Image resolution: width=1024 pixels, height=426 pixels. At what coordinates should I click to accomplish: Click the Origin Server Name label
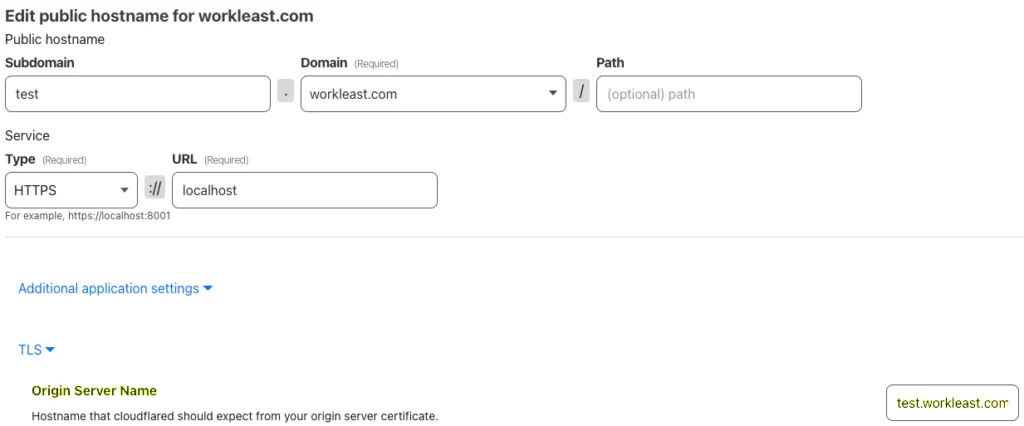[x=94, y=391]
